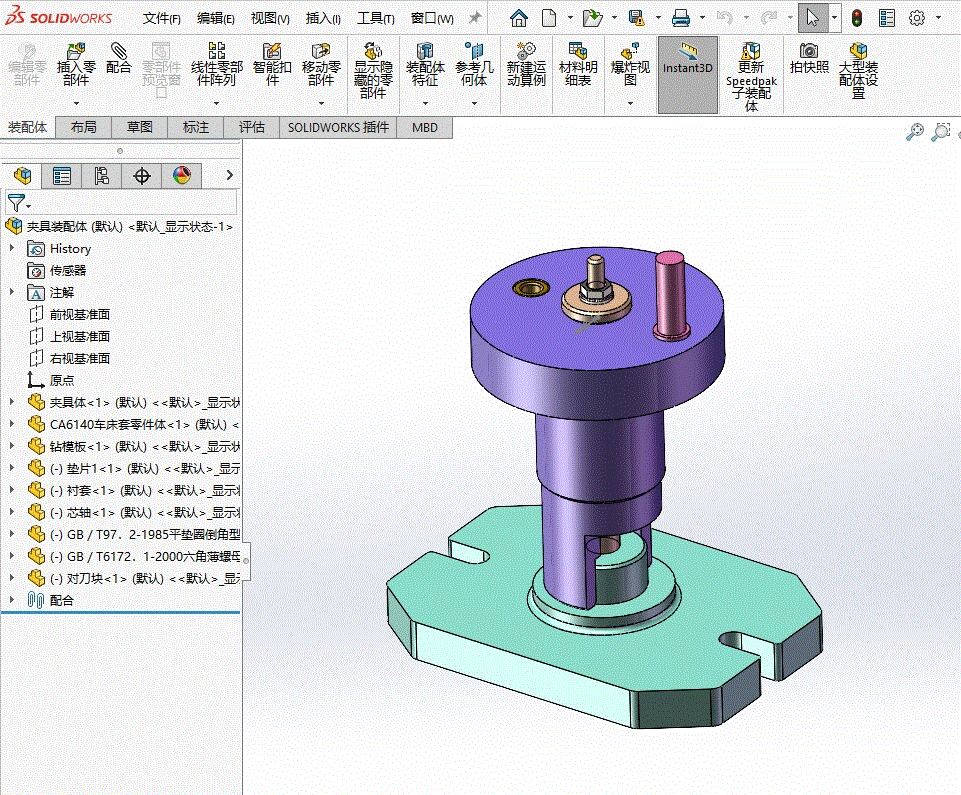This screenshot has width=961, height=795.
Task: Open the PropertyManager tab icon
Action: [62, 176]
